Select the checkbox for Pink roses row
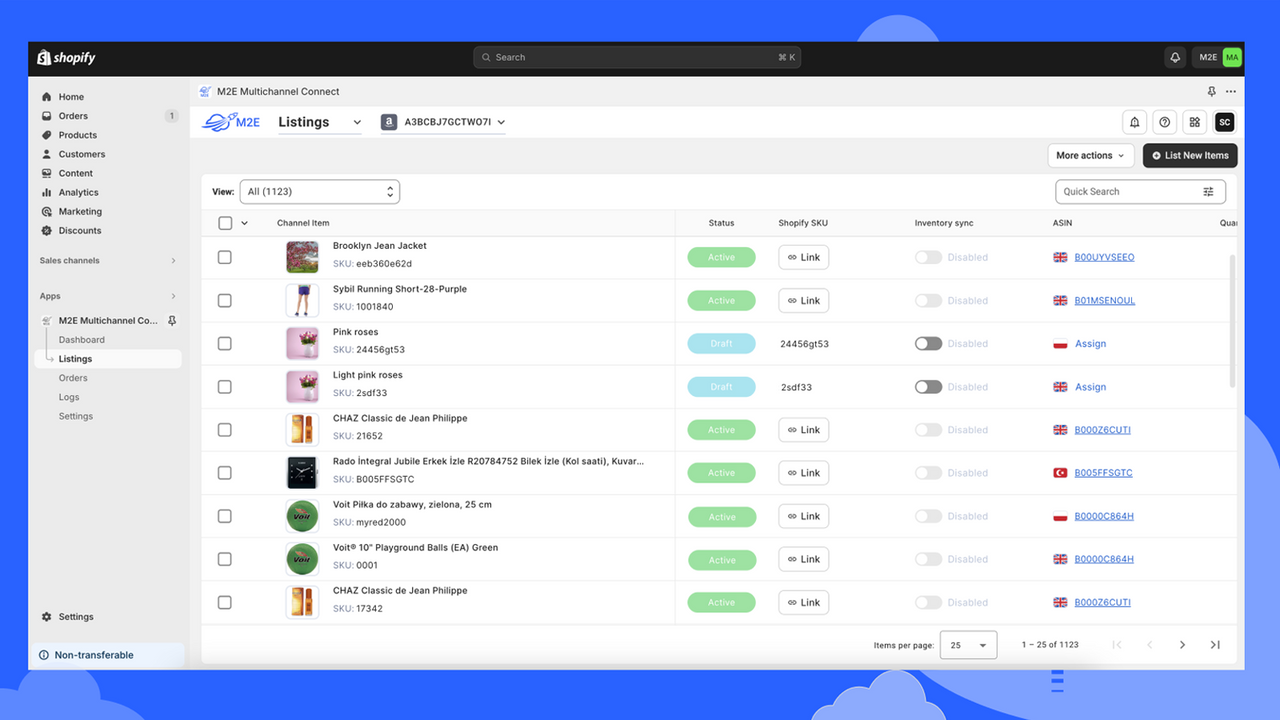 [224, 343]
